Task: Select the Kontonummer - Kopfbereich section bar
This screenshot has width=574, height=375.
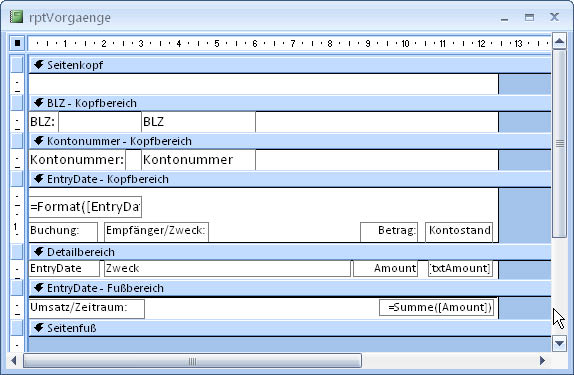Action: (x=290, y=141)
